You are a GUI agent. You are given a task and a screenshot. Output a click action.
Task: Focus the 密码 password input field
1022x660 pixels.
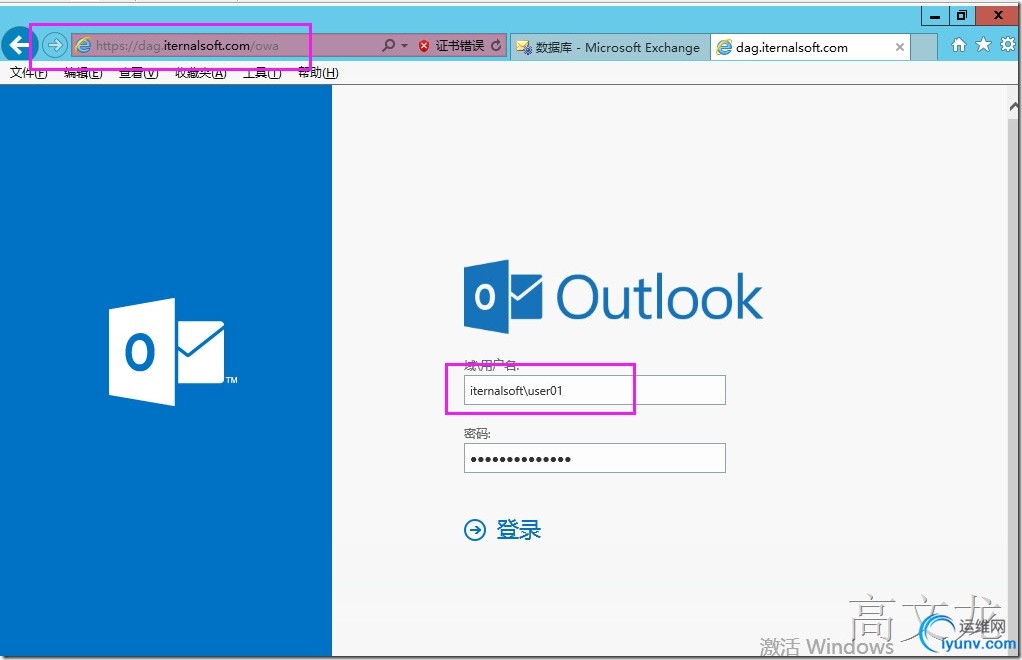(594, 458)
